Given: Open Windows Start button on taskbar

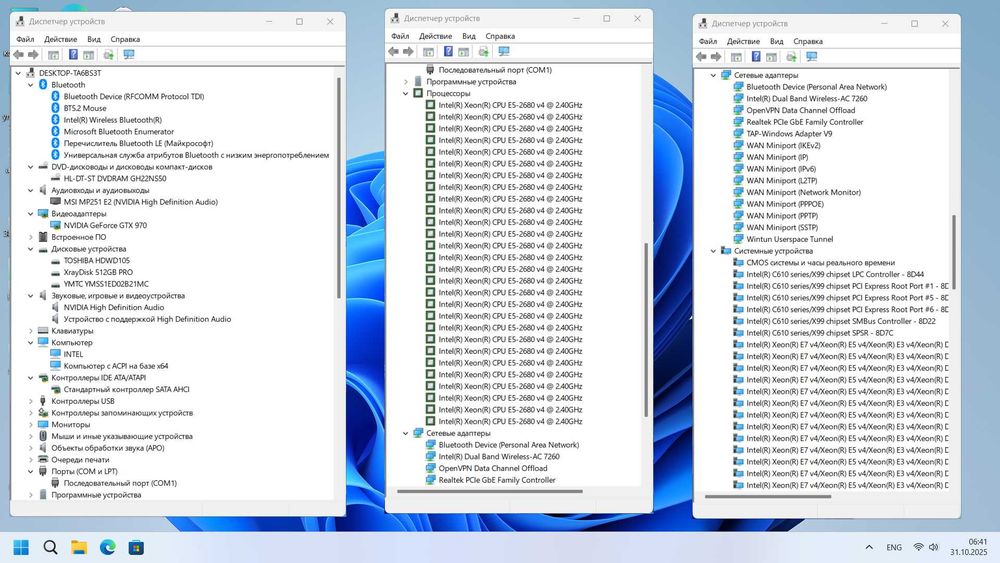Looking at the screenshot, I should coord(21,547).
